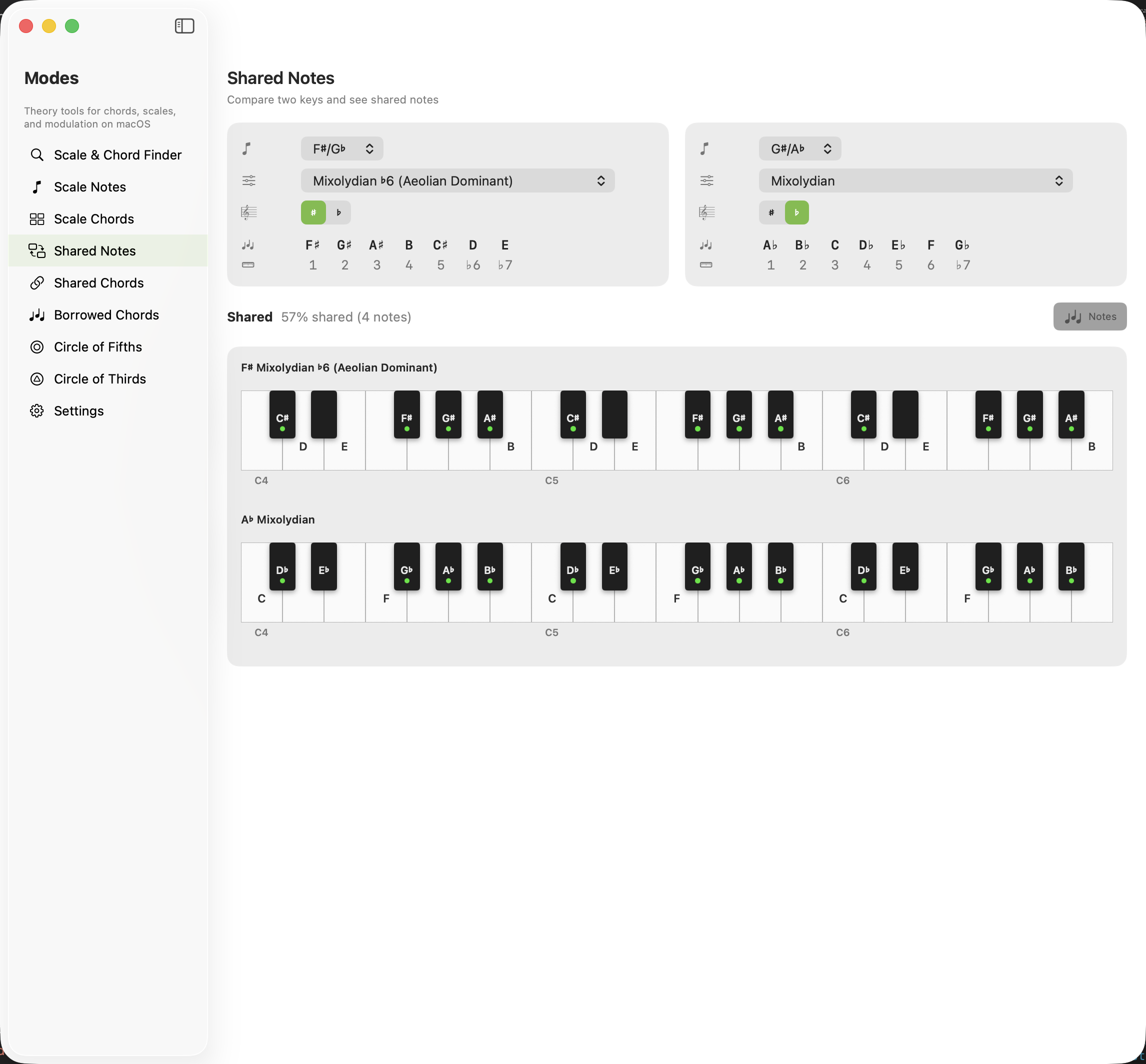Switch to the Shared Chords section
This screenshot has width=1146, height=1064.
click(x=98, y=282)
